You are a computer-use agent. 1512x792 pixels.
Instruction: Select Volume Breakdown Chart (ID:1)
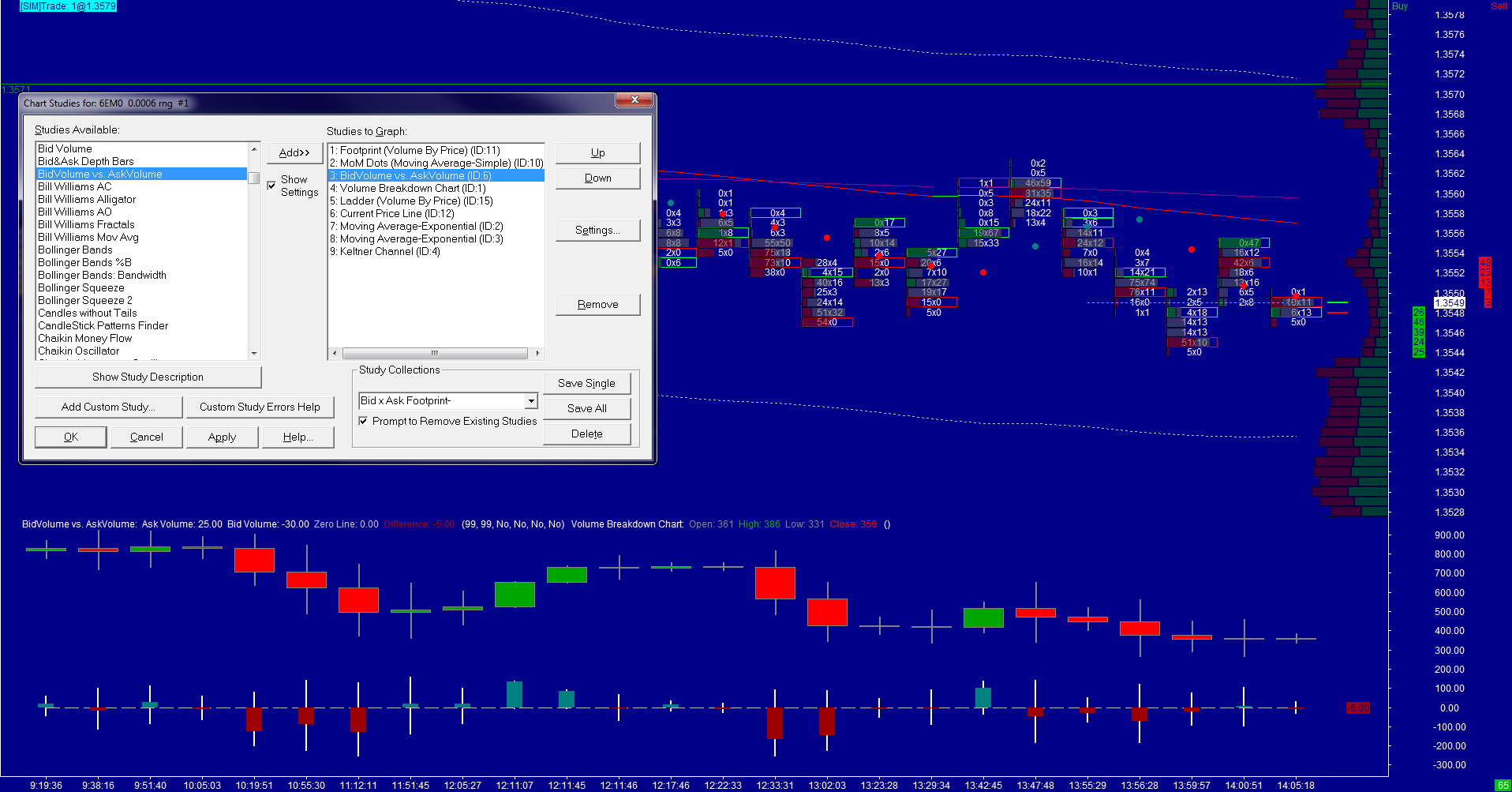point(436,188)
